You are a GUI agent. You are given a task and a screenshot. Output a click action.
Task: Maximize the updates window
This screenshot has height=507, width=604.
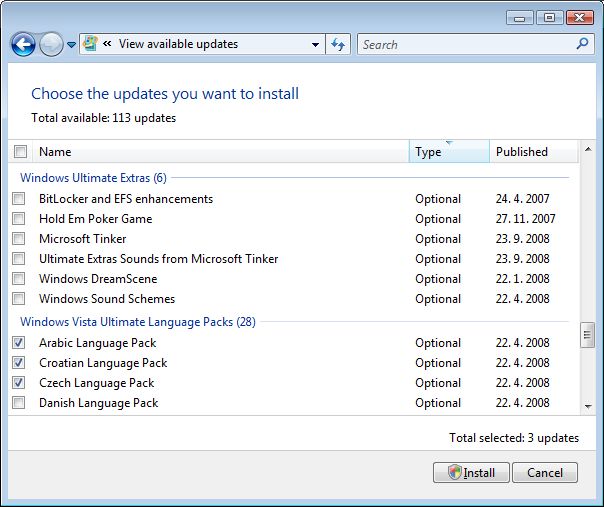pyautogui.click(x=549, y=18)
